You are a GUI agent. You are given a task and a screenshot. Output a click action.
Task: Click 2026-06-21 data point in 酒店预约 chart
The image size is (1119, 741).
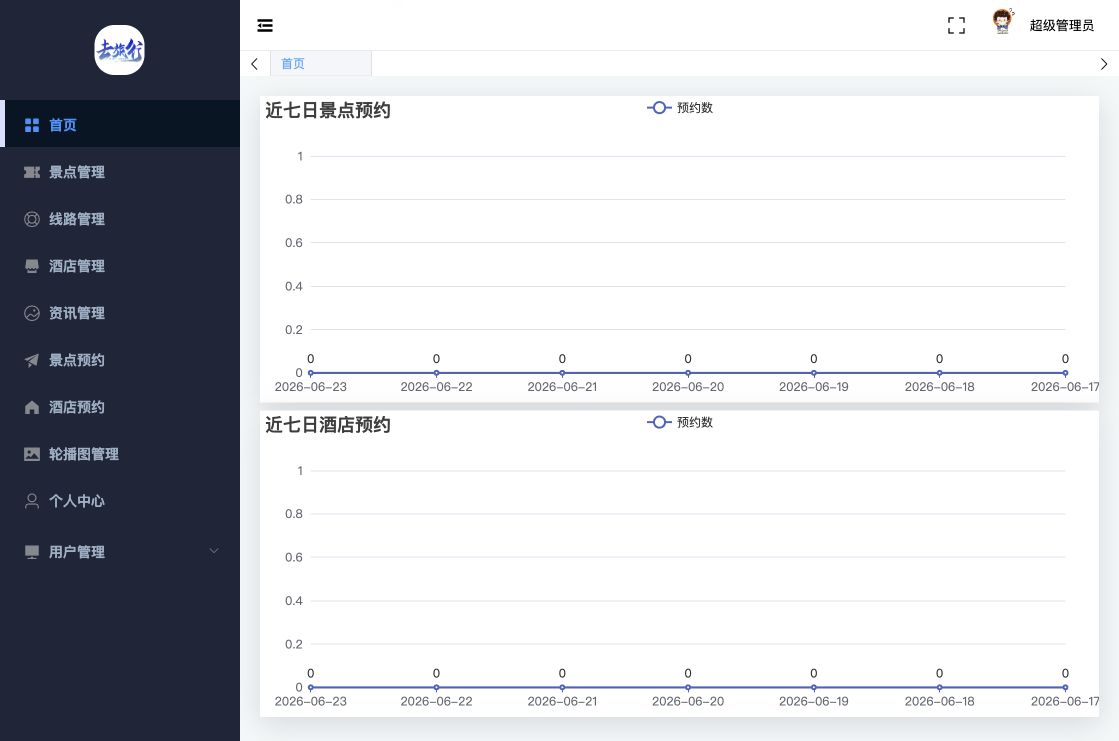tap(562, 687)
